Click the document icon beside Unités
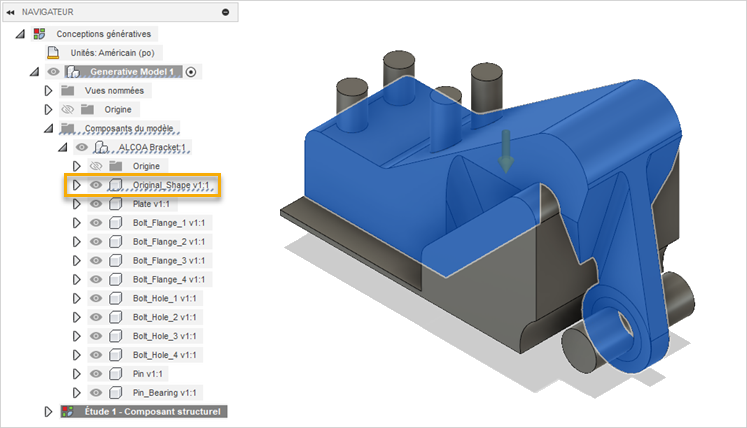Screen dimensions: 747x428 click(x=53, y=52)
